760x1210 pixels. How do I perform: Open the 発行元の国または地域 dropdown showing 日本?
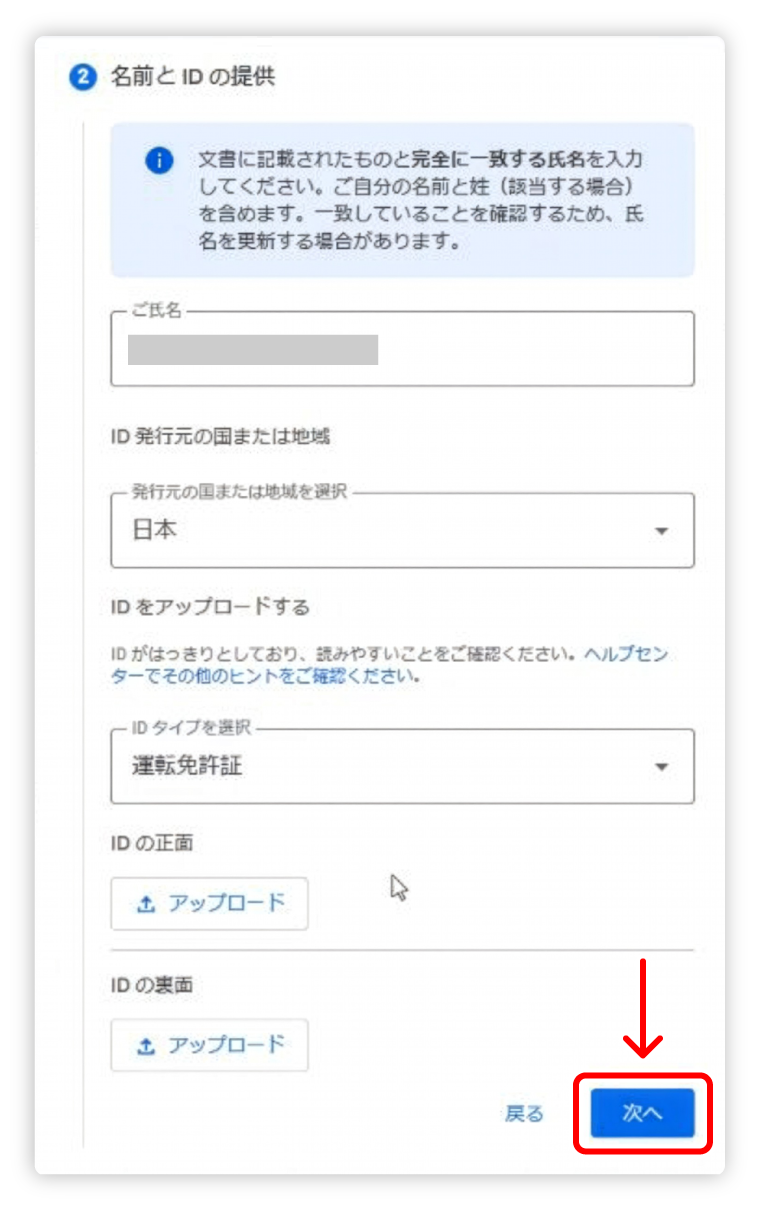point(402,531)
